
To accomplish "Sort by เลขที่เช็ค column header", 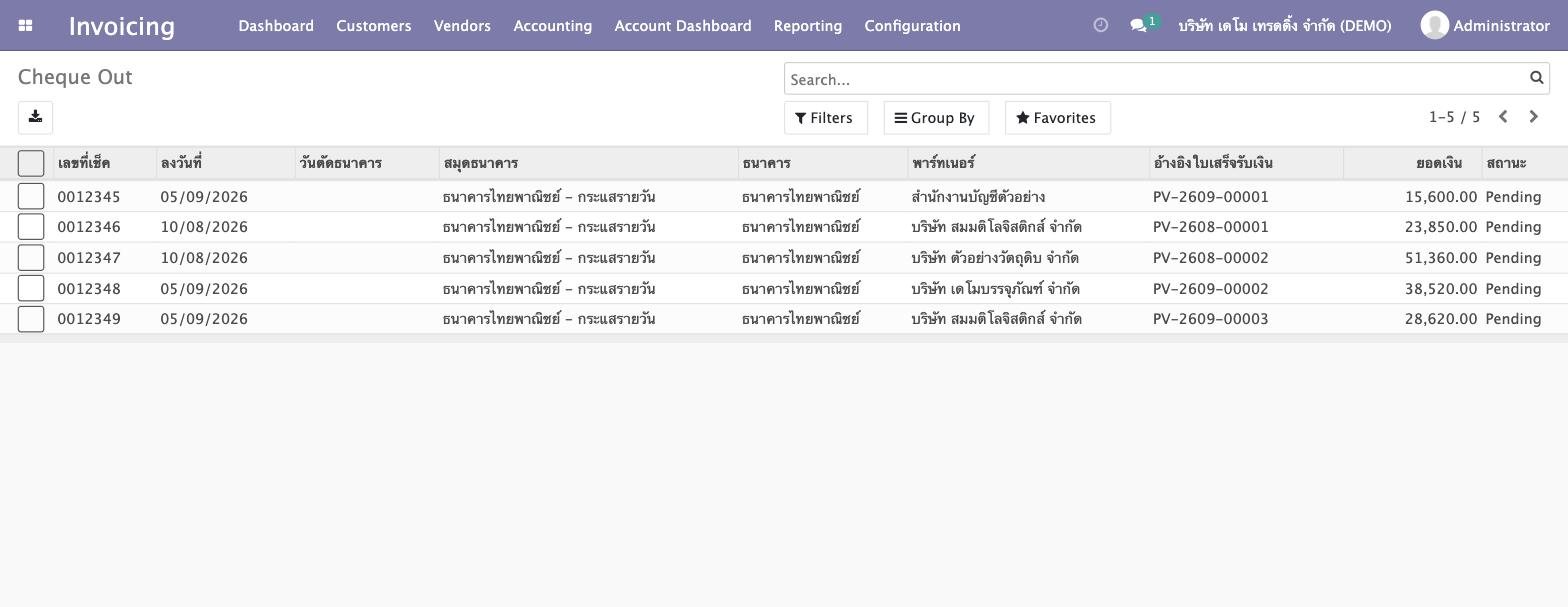I will coord(105,163).
